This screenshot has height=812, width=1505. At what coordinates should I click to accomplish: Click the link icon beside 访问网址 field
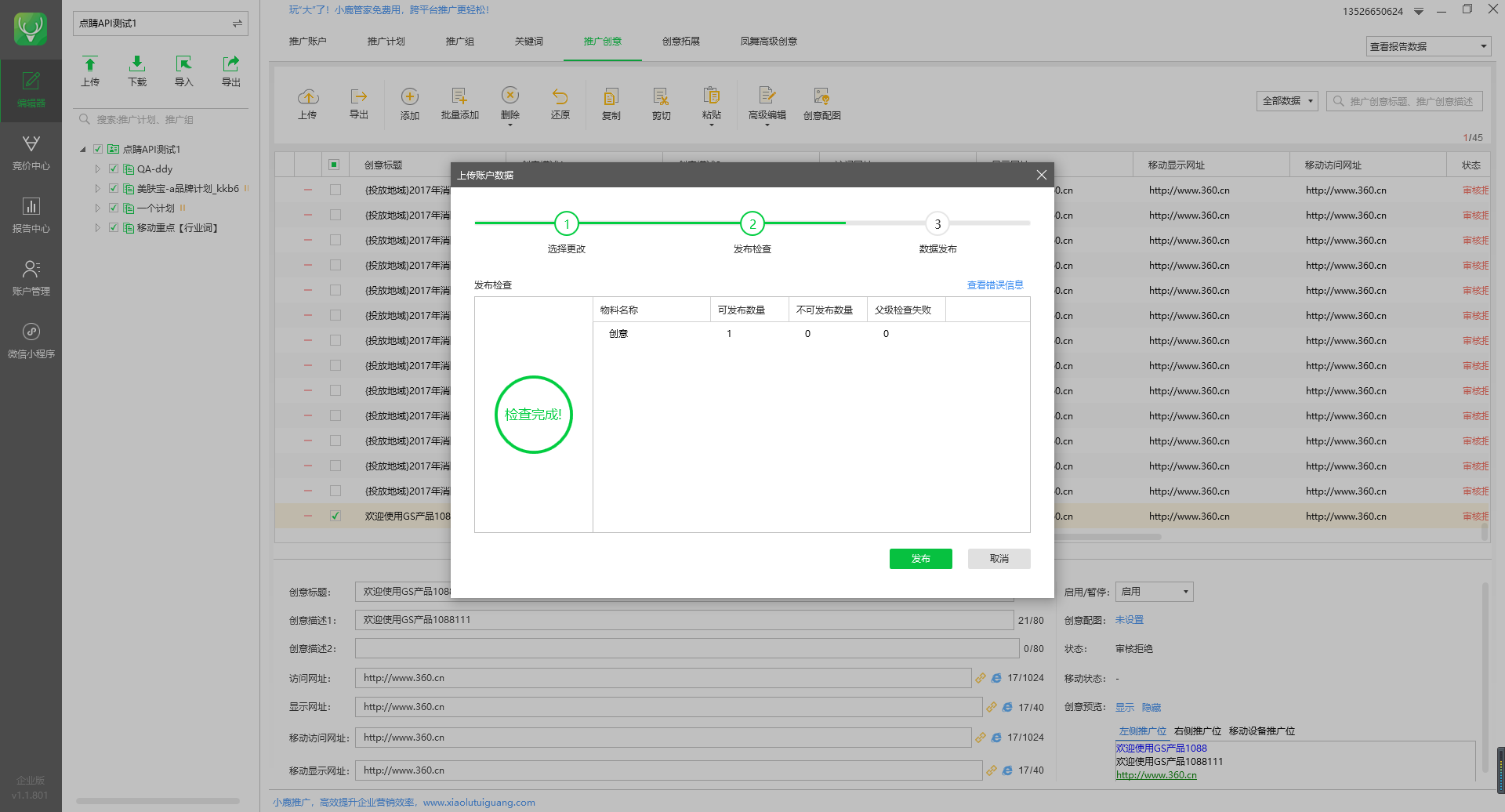tap(981, 678)
